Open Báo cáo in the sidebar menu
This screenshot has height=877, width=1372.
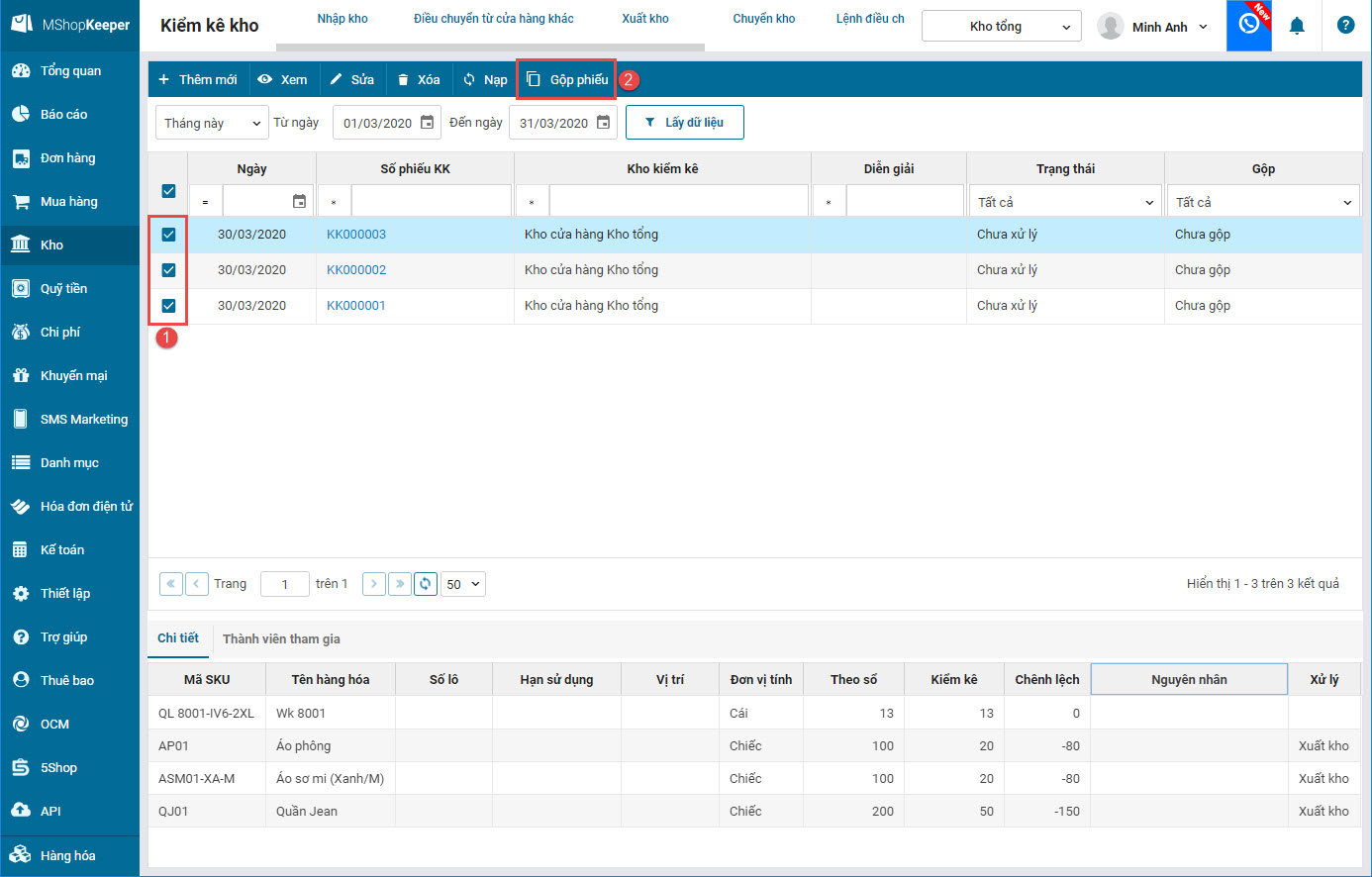coord(63,115)
